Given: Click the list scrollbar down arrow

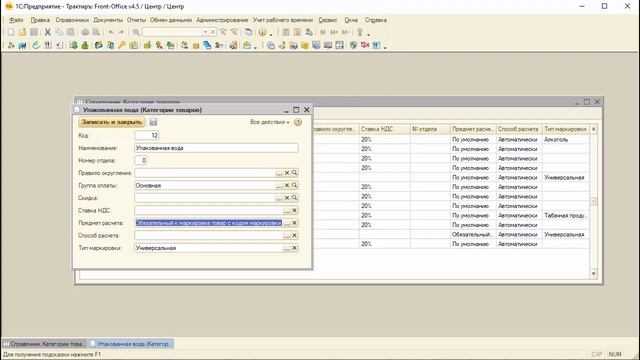Looking at the screenshot, I should point(593,273).
